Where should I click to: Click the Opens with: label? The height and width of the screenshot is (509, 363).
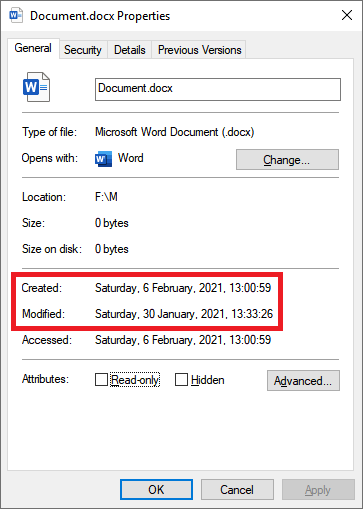click(x=50, y=158)
